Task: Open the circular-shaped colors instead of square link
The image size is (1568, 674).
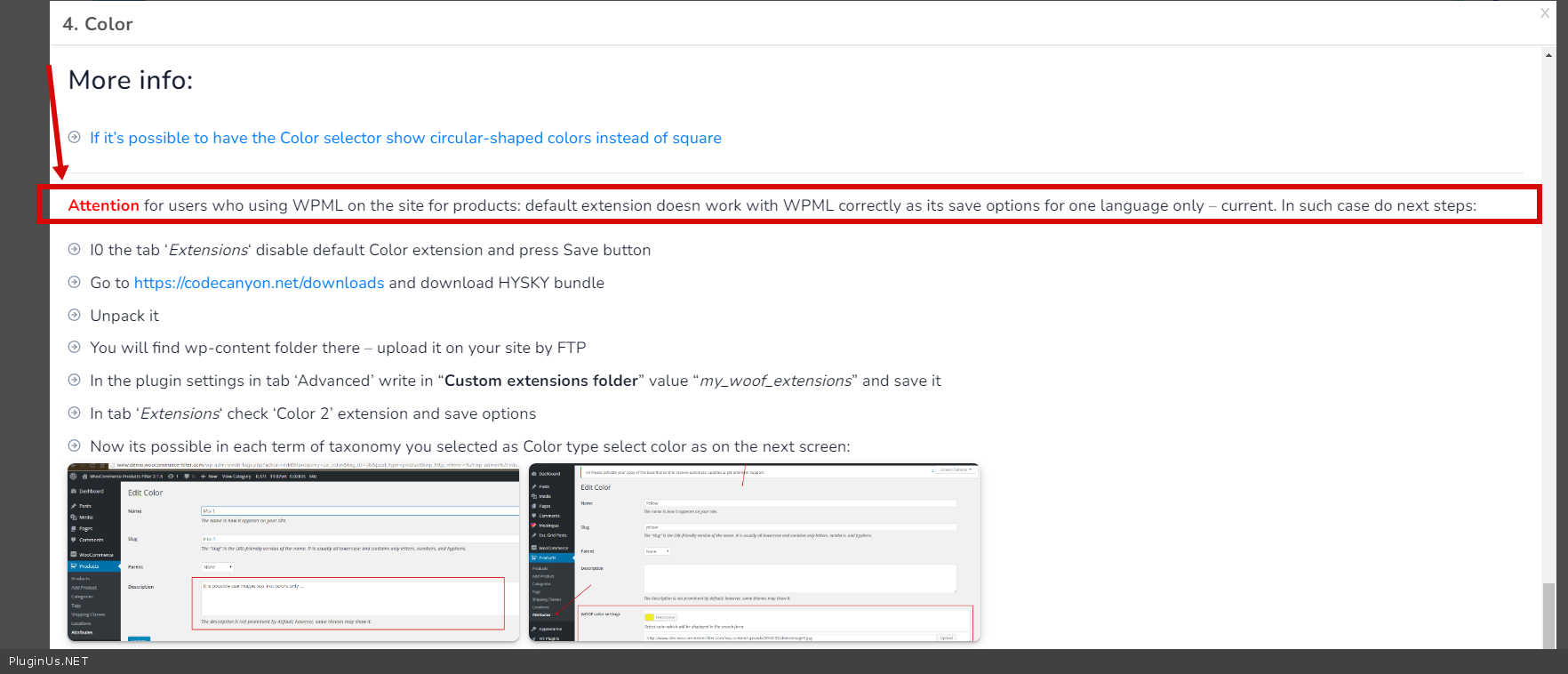Action: 405,138
